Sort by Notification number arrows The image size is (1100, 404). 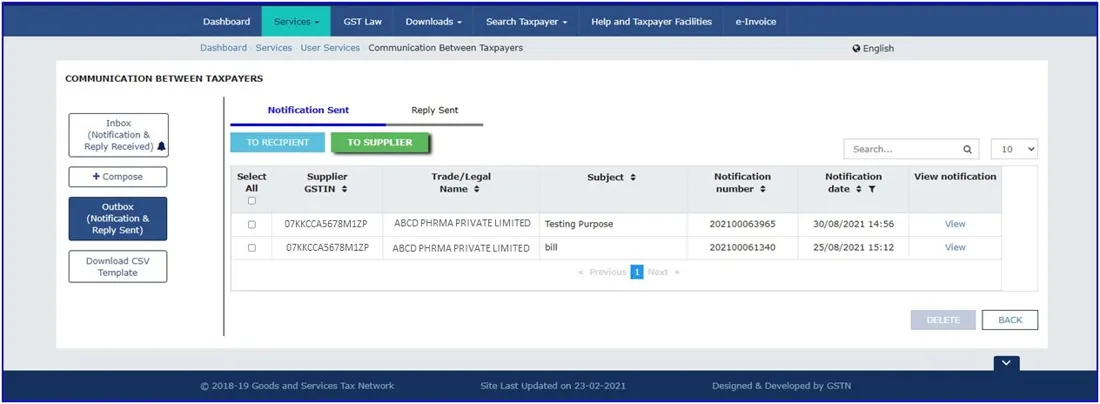pyautogui.click(x=763, y=189)
